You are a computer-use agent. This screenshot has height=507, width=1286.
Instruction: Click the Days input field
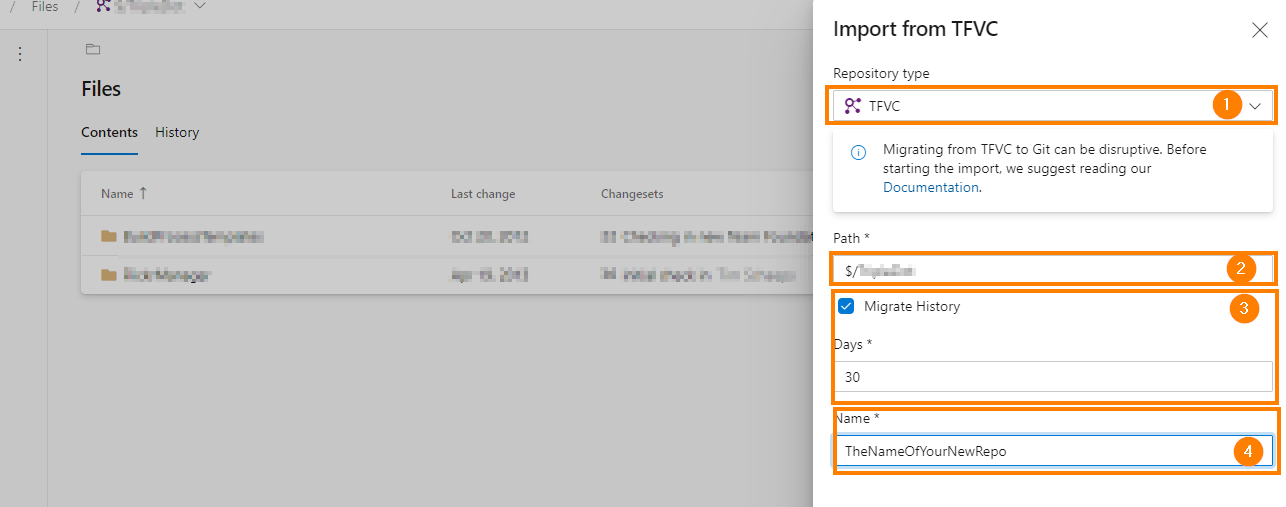tap(1052, 377)
